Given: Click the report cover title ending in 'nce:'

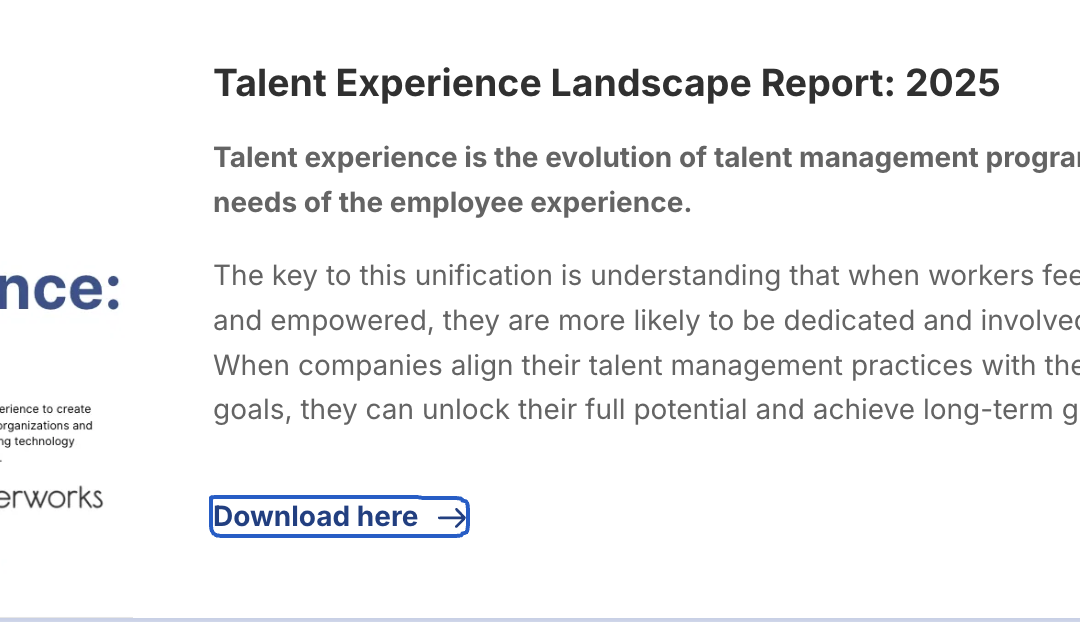Looking at the screenshot, I should [60, 289].
